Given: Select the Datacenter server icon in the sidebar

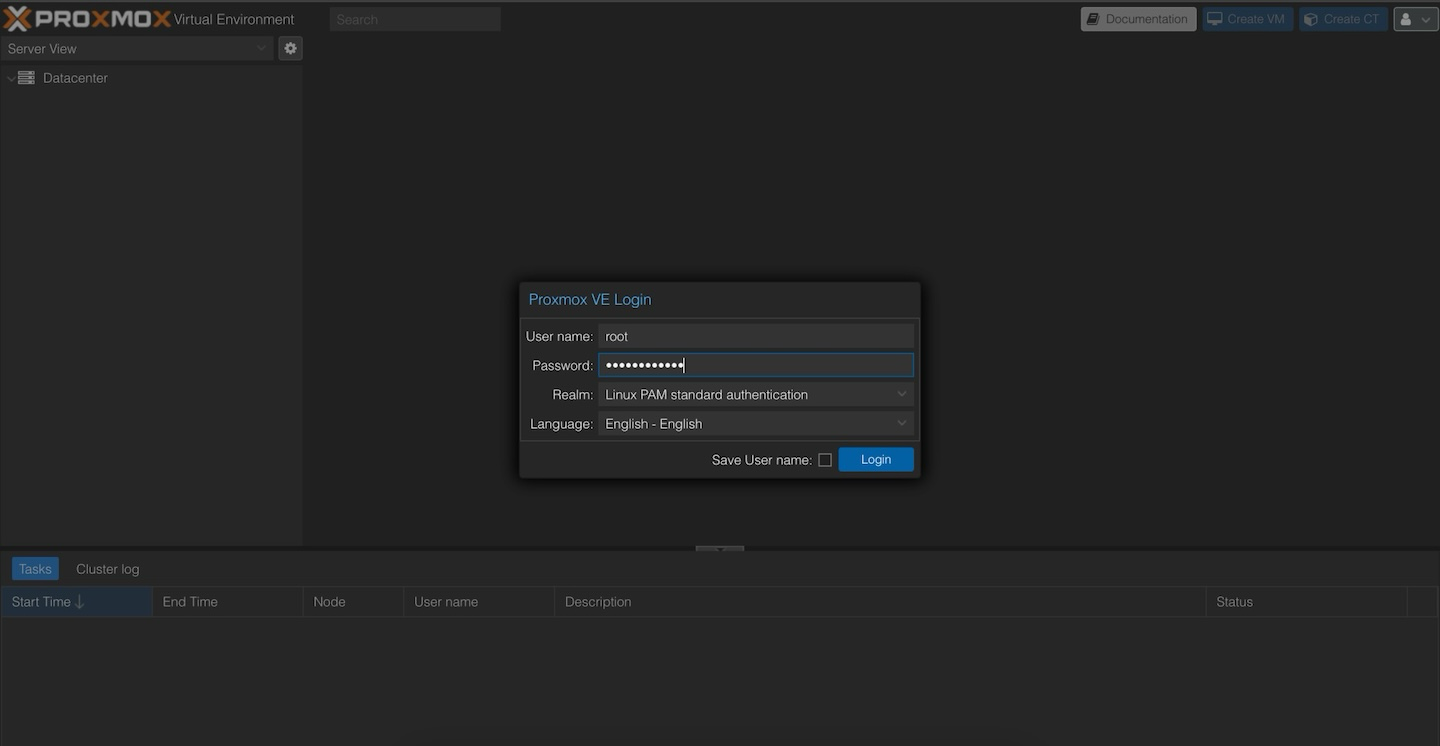Looking at the screenshot, I should pyautogui.click(x=25, y=77).
